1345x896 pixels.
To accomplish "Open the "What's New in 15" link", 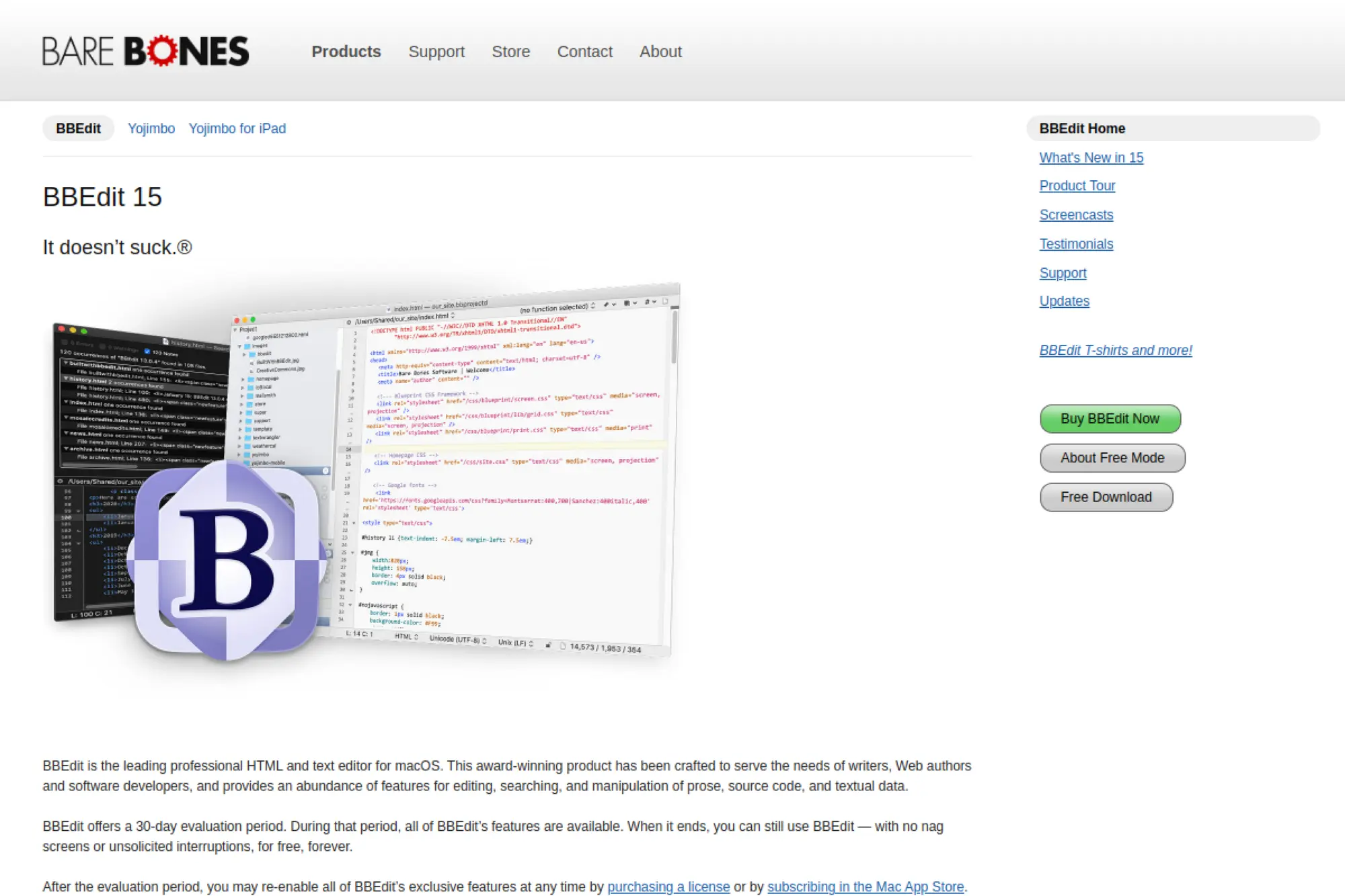I will point(1091,157).
